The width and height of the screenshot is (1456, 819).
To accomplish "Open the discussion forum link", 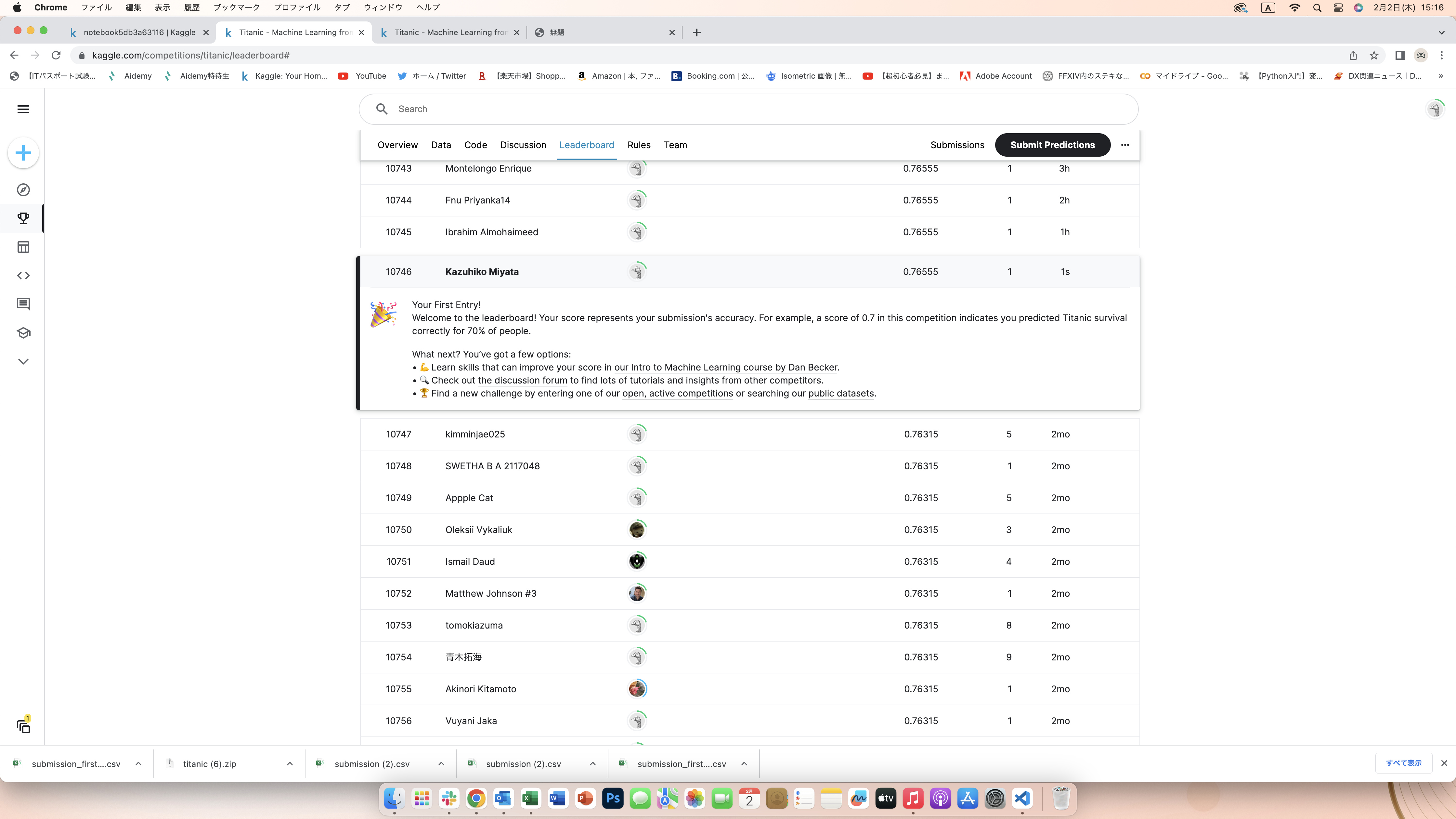I will point(522,380).
